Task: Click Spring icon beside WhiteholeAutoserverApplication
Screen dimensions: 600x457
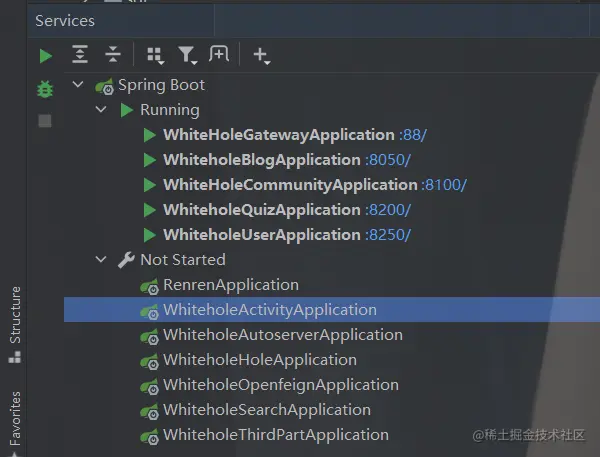Action: [x=149, y=336]
